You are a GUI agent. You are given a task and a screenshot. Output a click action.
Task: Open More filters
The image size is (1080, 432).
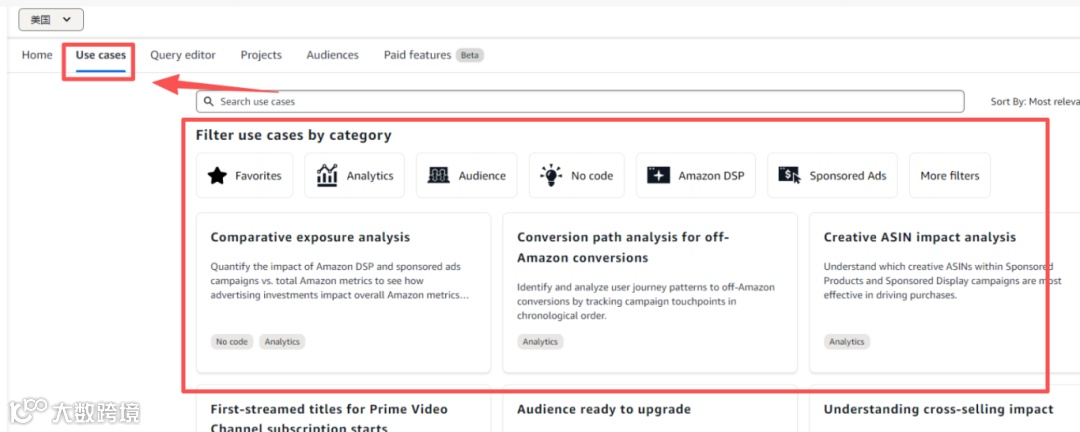coord(950,176)
